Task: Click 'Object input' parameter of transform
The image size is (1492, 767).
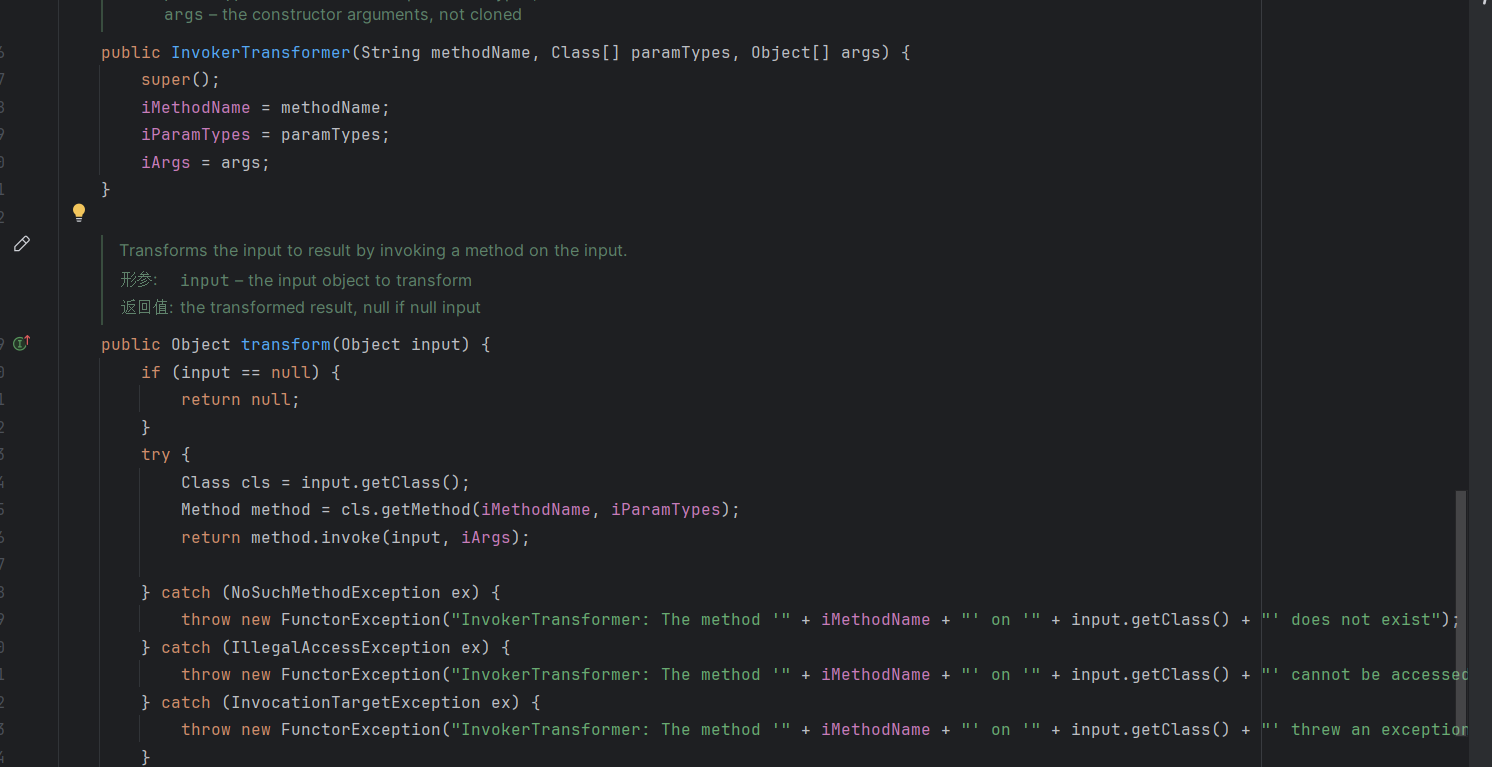Action: point(401,344)
